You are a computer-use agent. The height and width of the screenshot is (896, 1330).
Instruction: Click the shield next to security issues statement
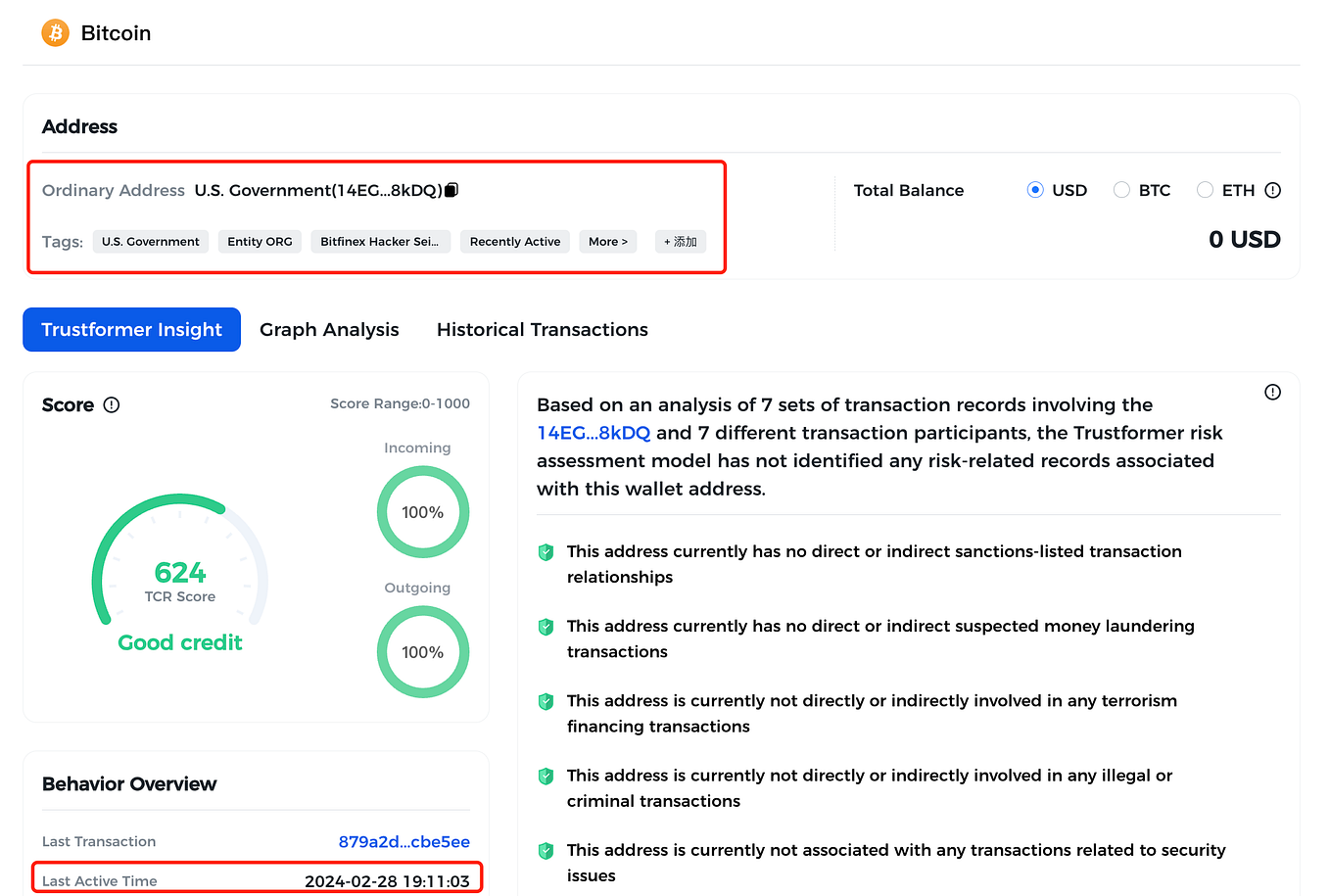(546, 851)
